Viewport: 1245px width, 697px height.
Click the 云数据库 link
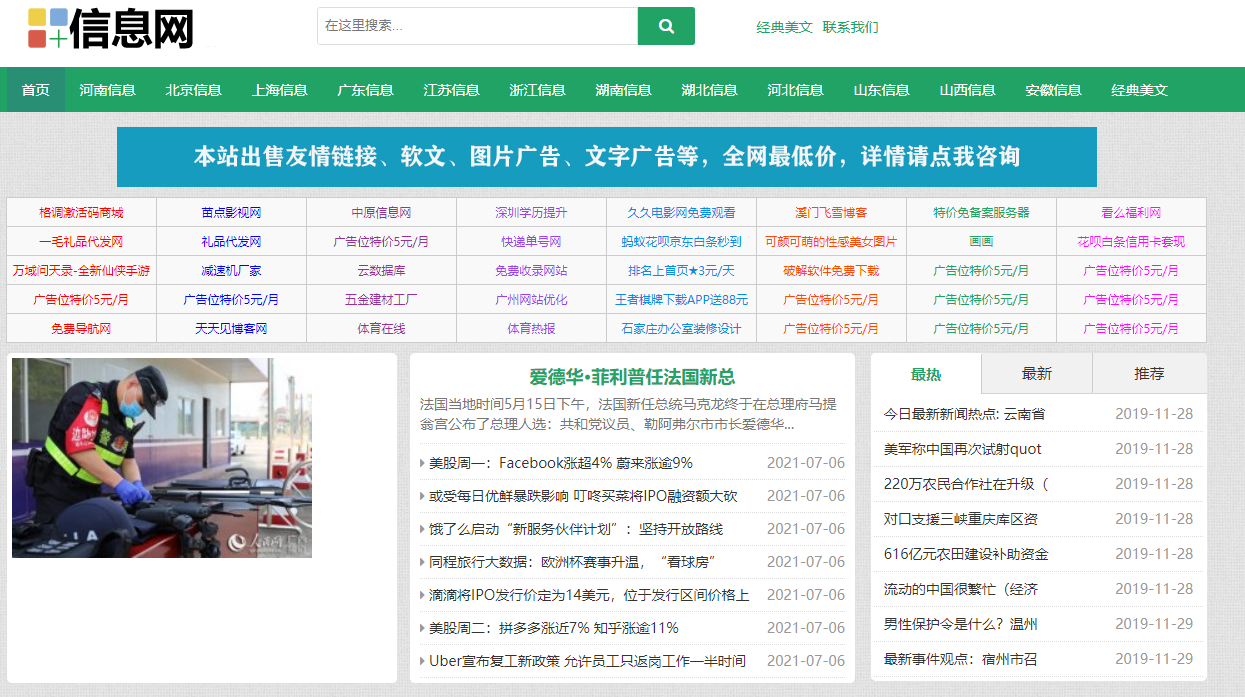[381, 271]
